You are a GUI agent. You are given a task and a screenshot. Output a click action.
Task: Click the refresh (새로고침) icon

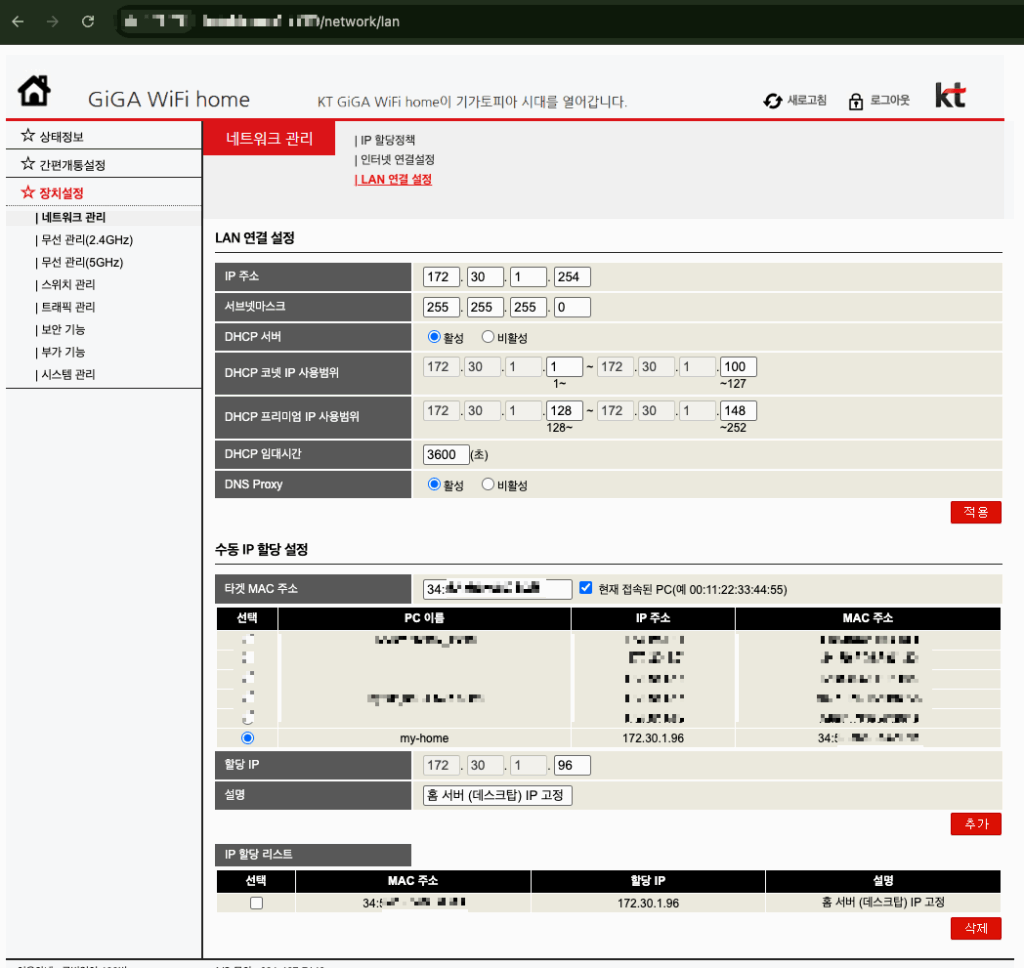[771, 101]
